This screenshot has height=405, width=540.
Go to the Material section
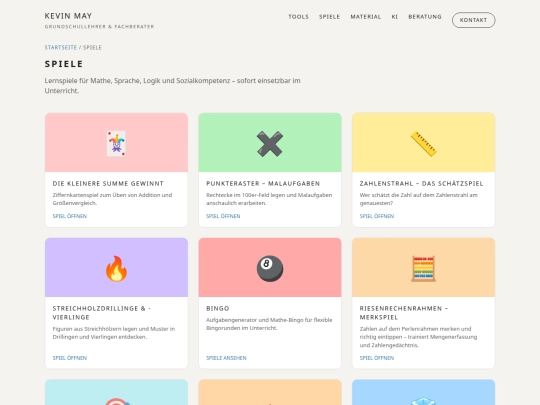tap(366, 17)
